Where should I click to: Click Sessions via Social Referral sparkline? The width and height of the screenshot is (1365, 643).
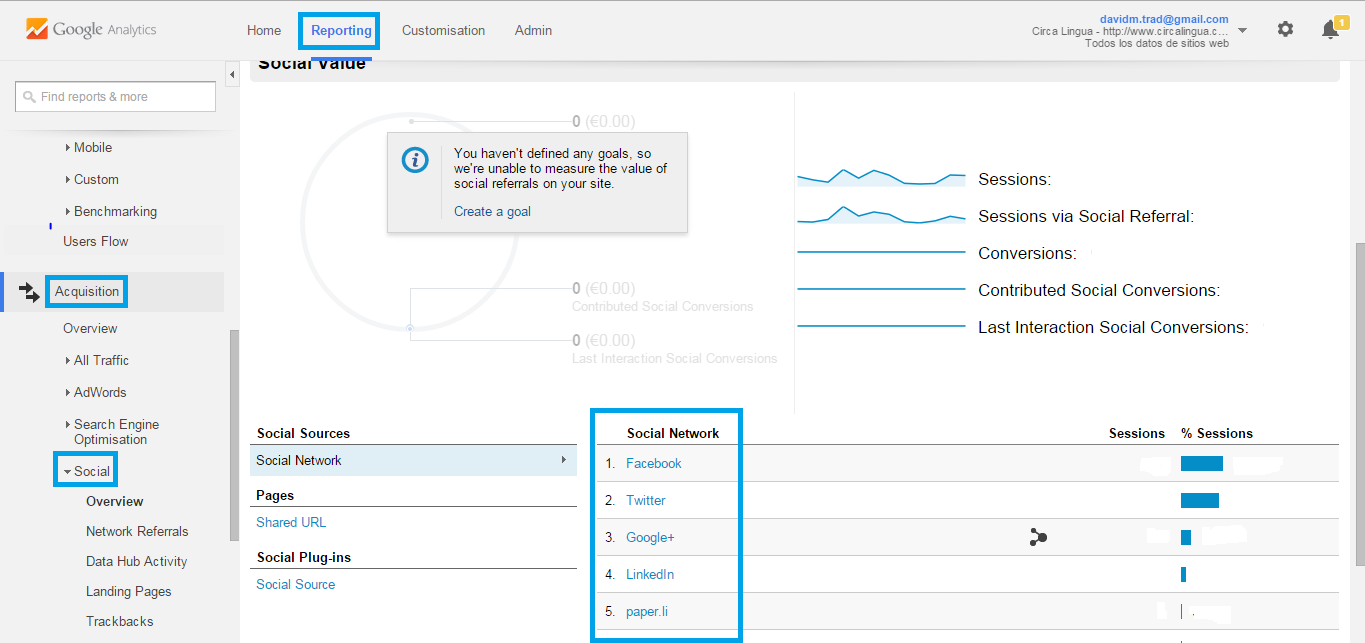(x=881, y=215)
